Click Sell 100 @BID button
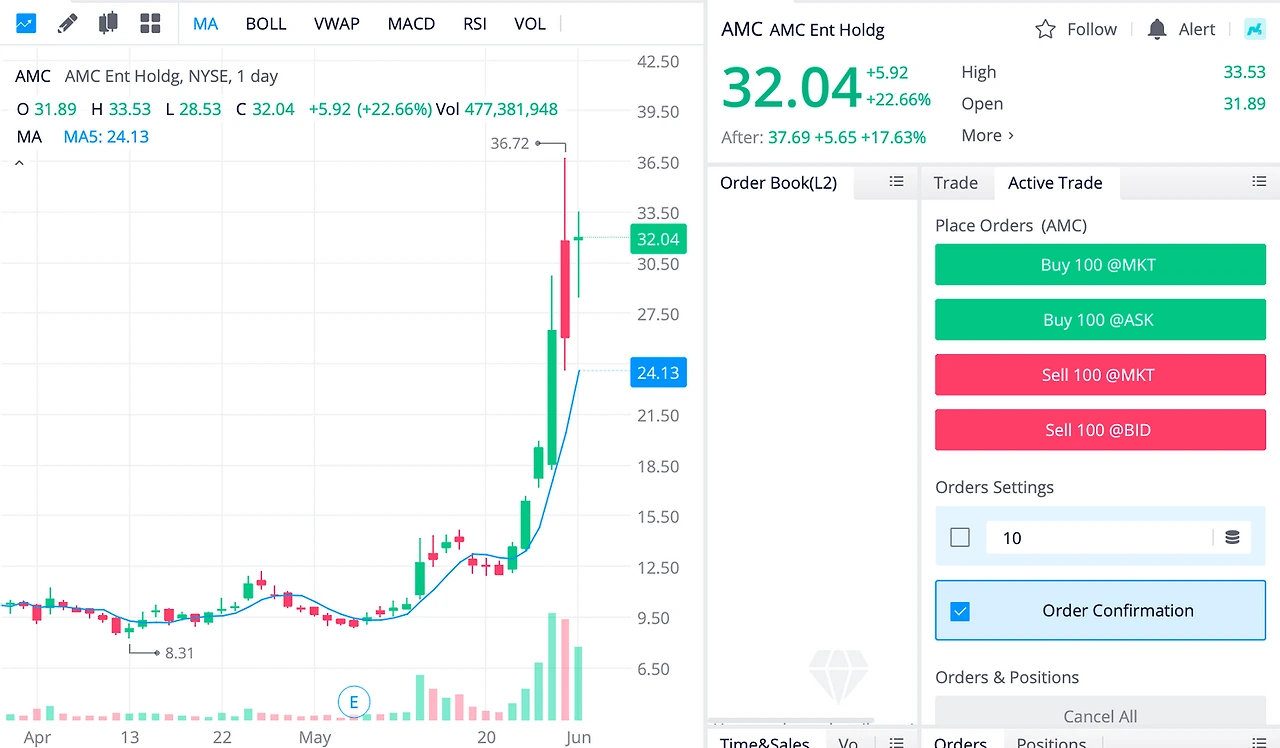The image size is (1280, 748). click(x=1100, y=430)
